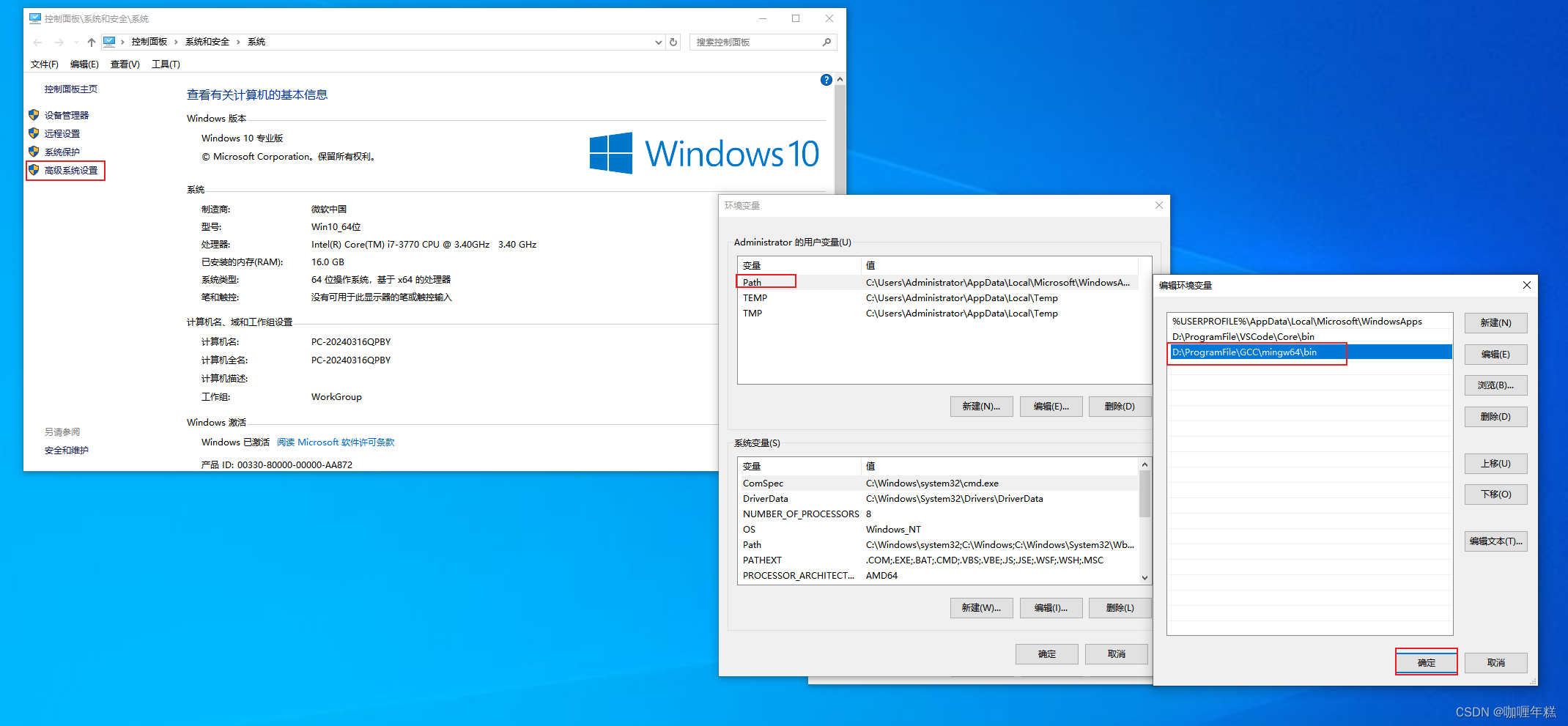This screenshot has width=1568, height=726.
Task: Select the OS system variable row
Action: (x=938, y=530)
